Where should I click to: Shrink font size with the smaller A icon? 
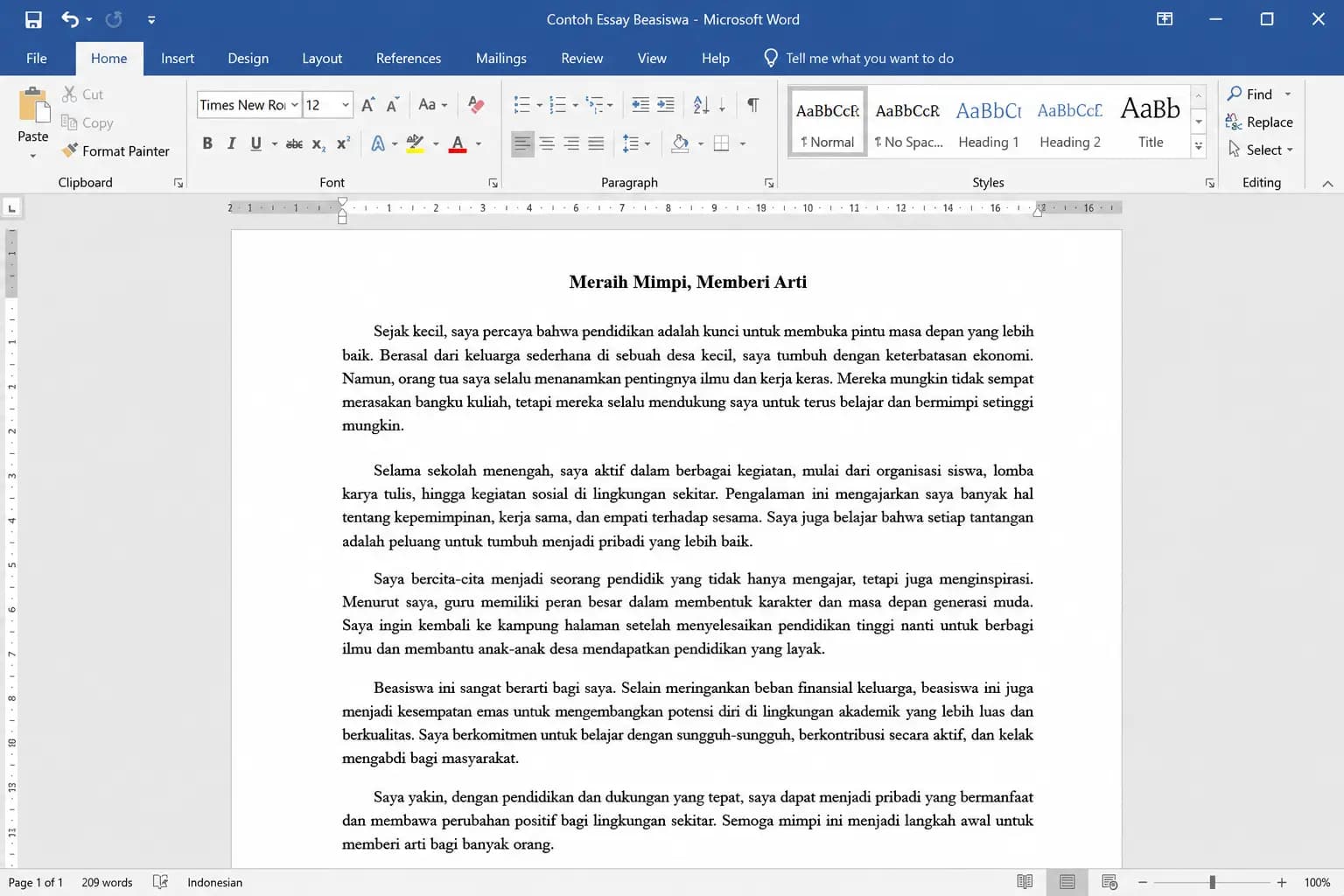tap(393, 105)
